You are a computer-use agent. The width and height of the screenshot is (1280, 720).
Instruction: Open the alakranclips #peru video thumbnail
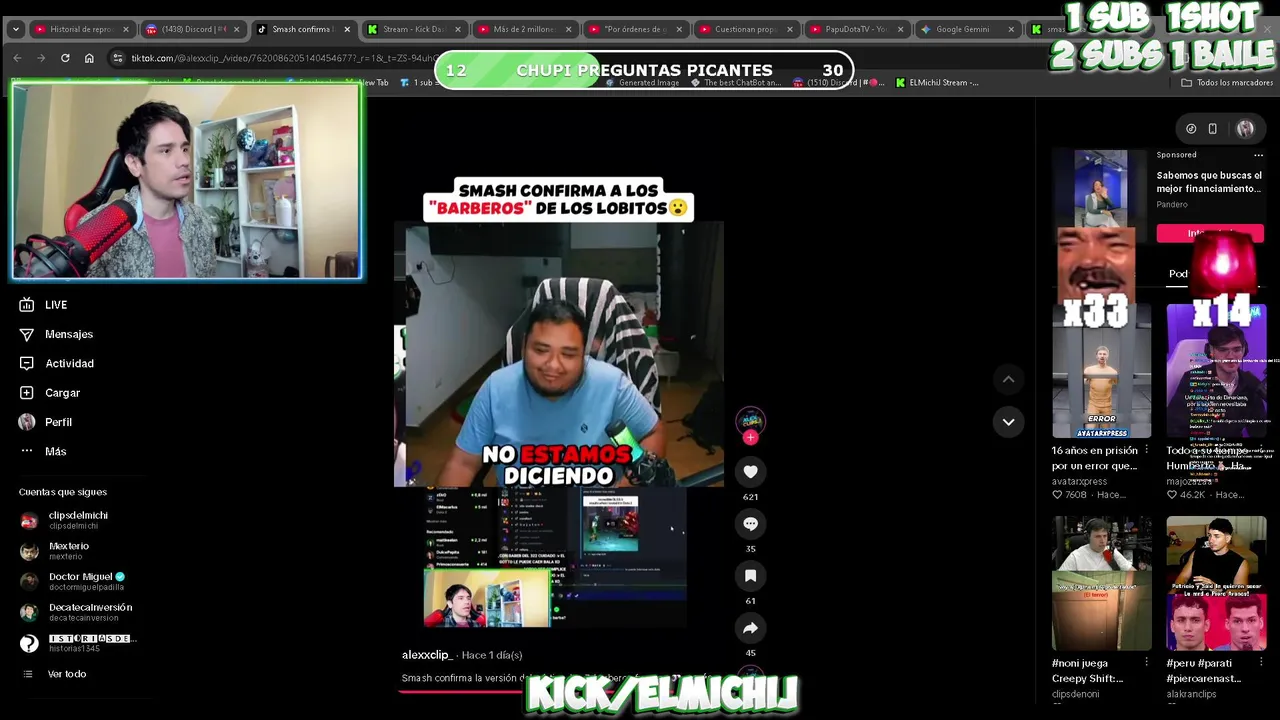click(x=1216, y=584)
